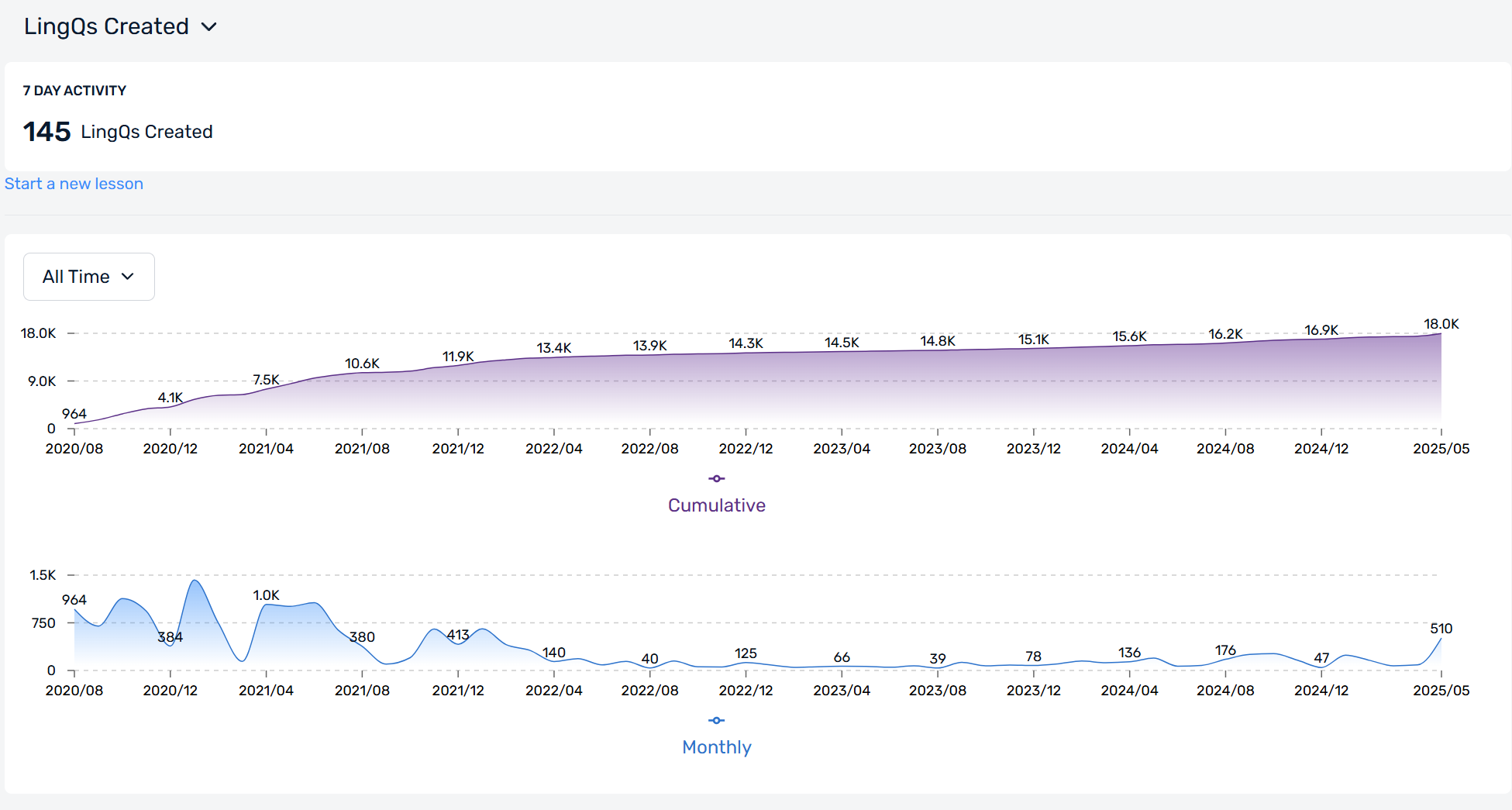Click the 380 monthly data label
Image resolution: width=1512 pixels, height=810 pixels.
pos(362,637)
